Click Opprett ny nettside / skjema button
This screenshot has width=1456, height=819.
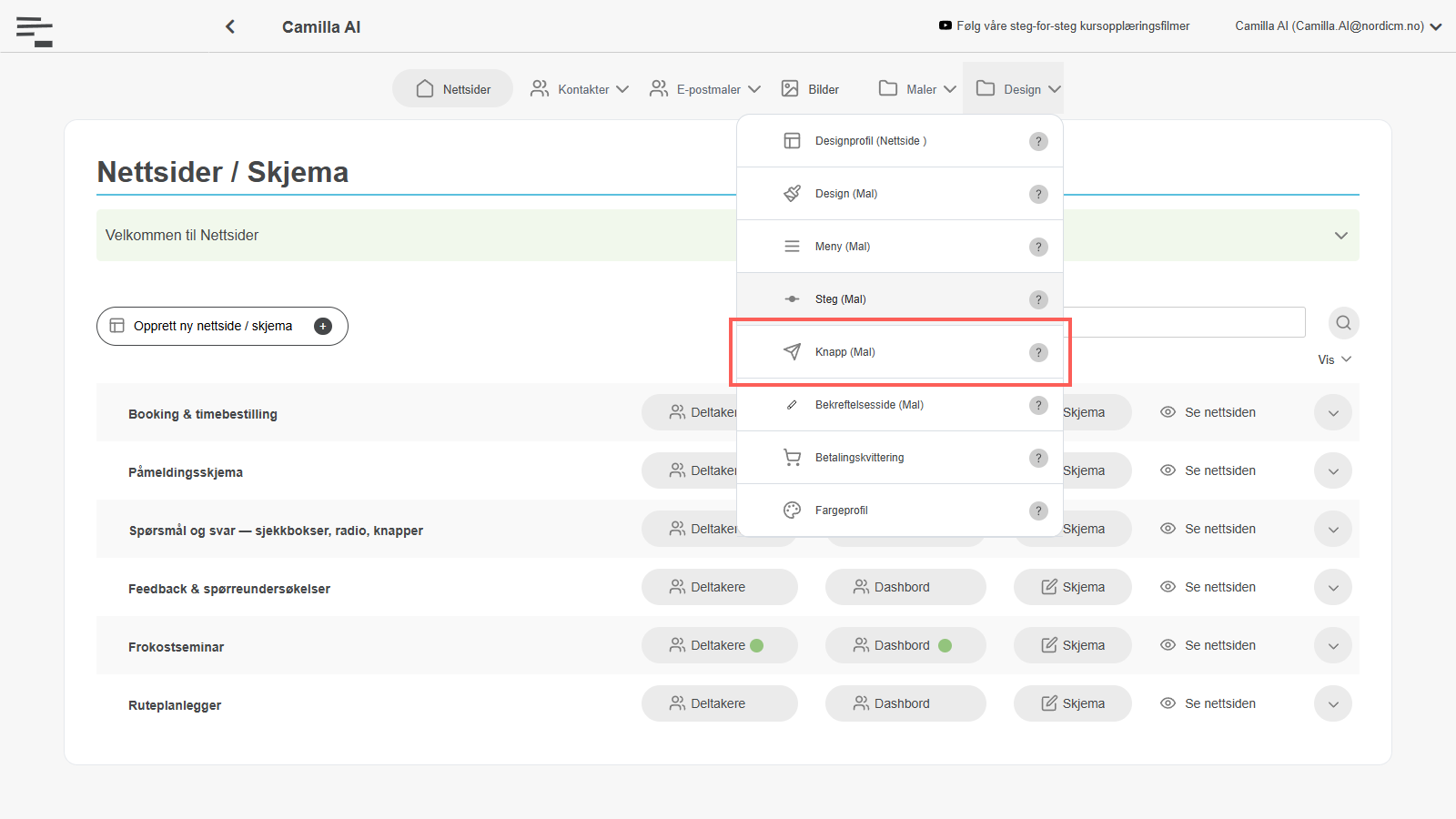(222, 326)
